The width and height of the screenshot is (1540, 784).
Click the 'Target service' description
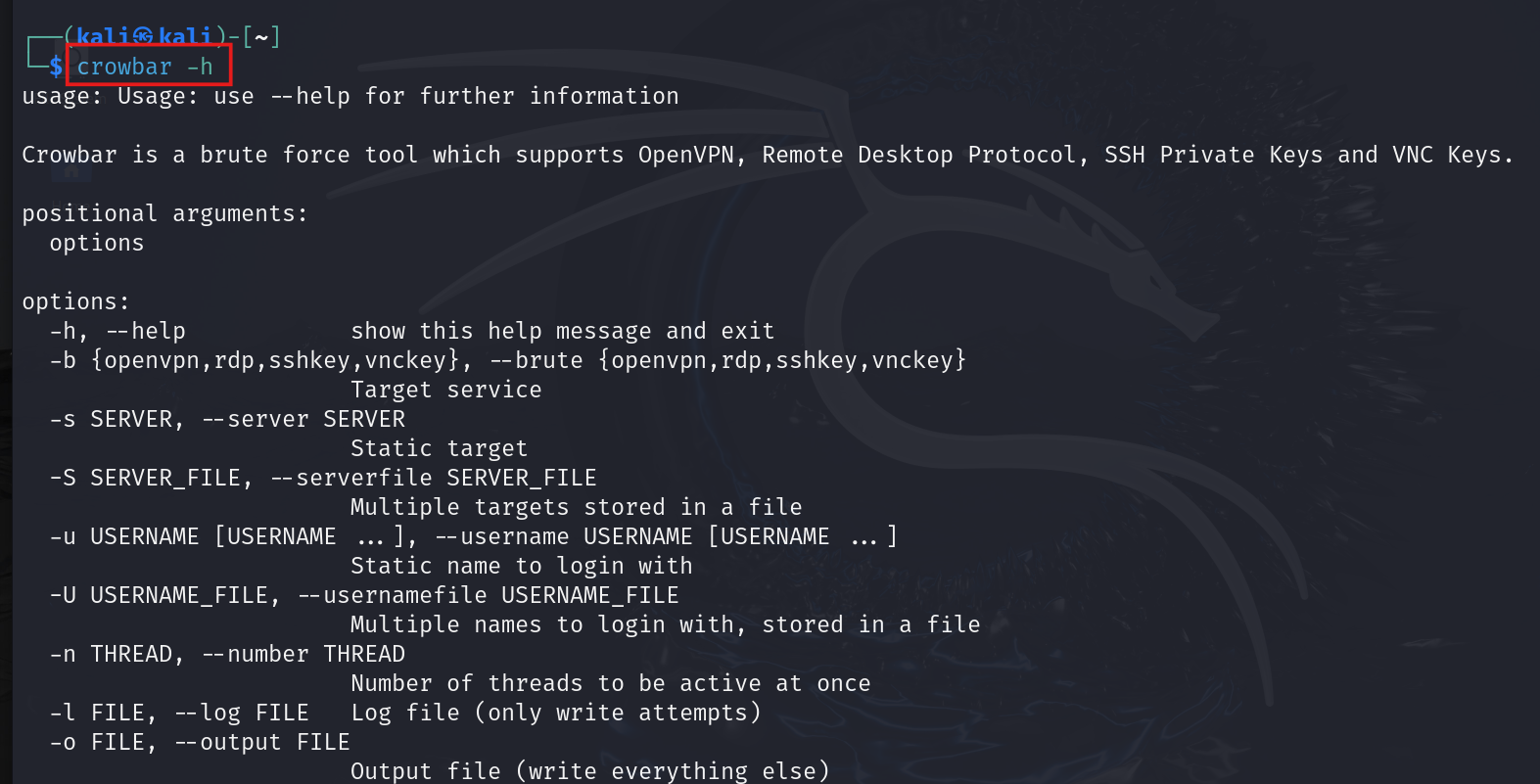445,390
